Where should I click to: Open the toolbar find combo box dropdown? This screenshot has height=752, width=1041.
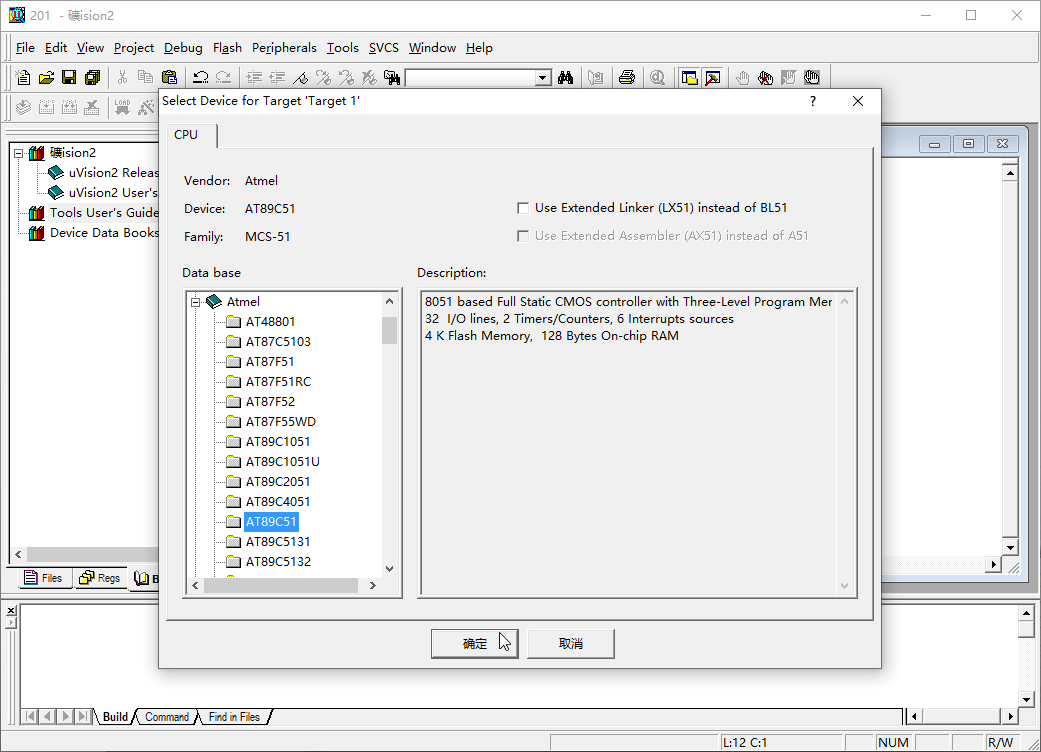543,78
